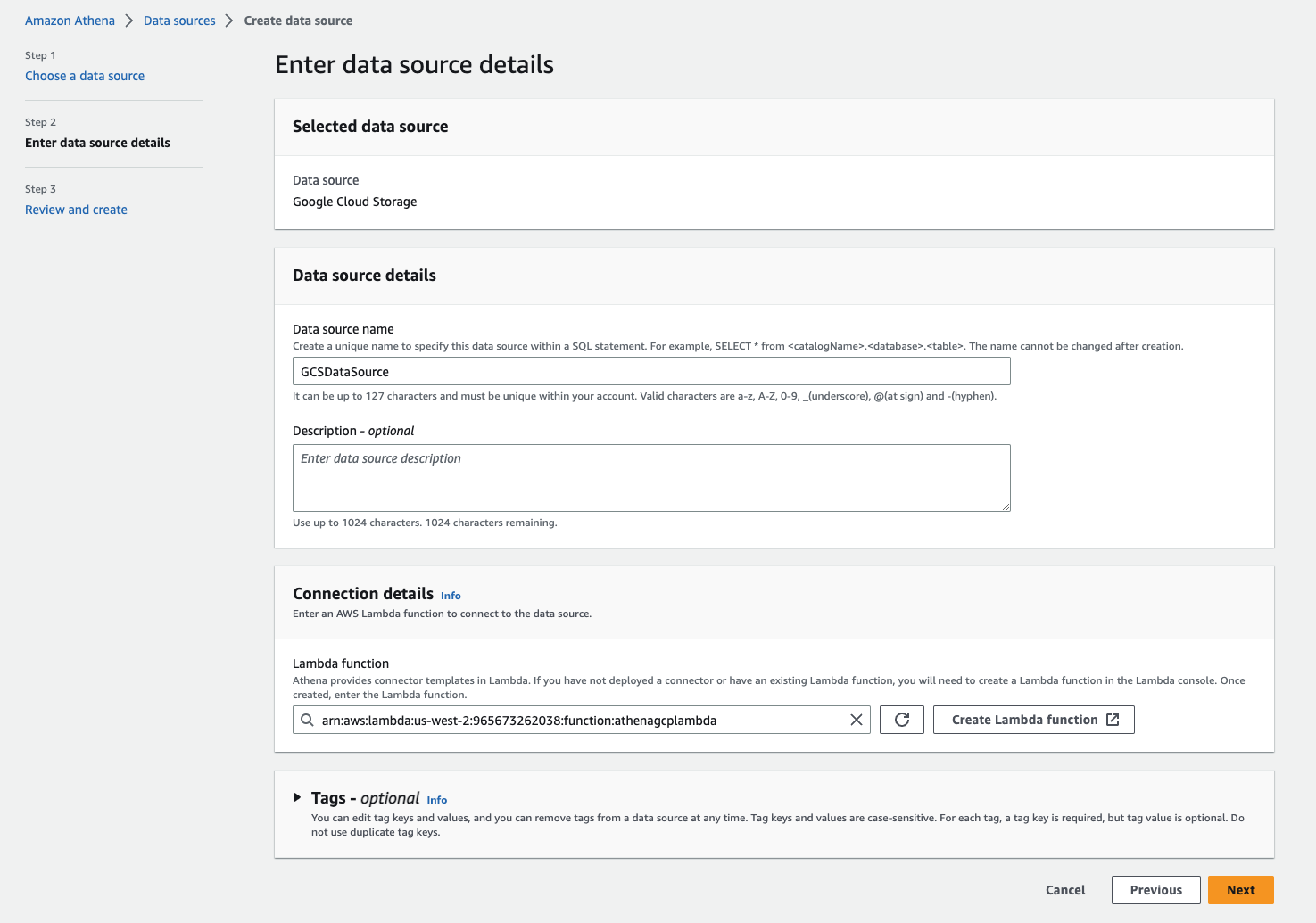Screen dimensions: 1316x923
Task: Click the 'Step 3' label
Action: click(40, 189)
